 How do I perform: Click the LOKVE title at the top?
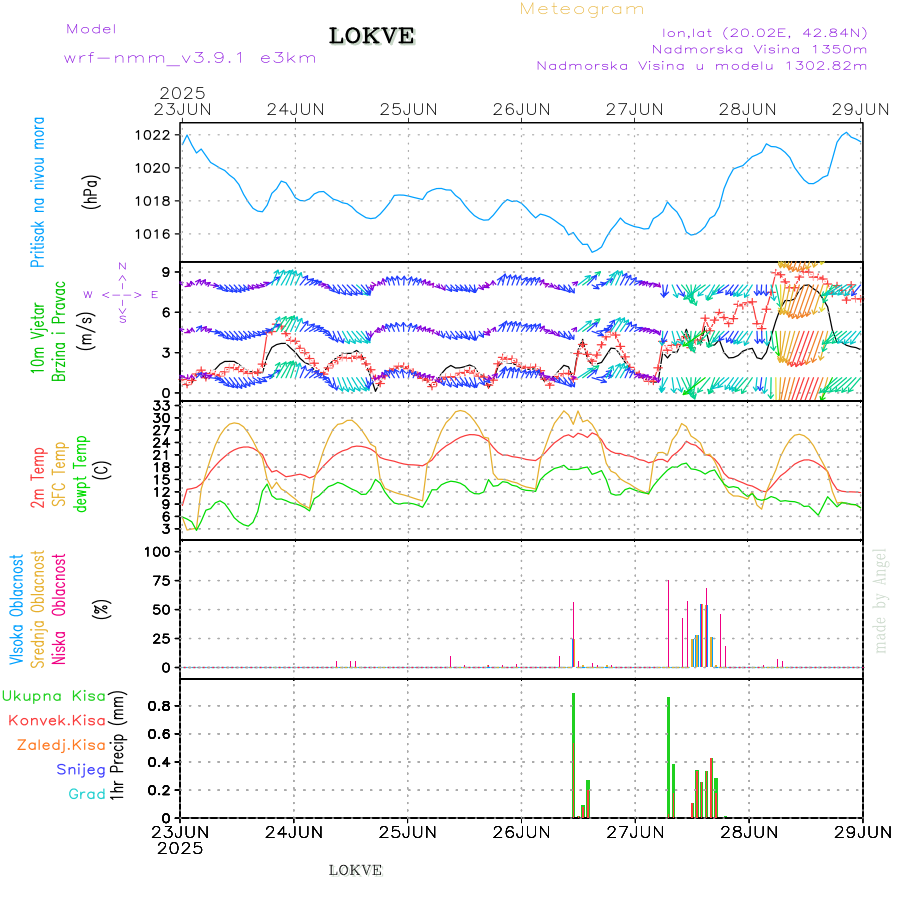pos(372,37)
